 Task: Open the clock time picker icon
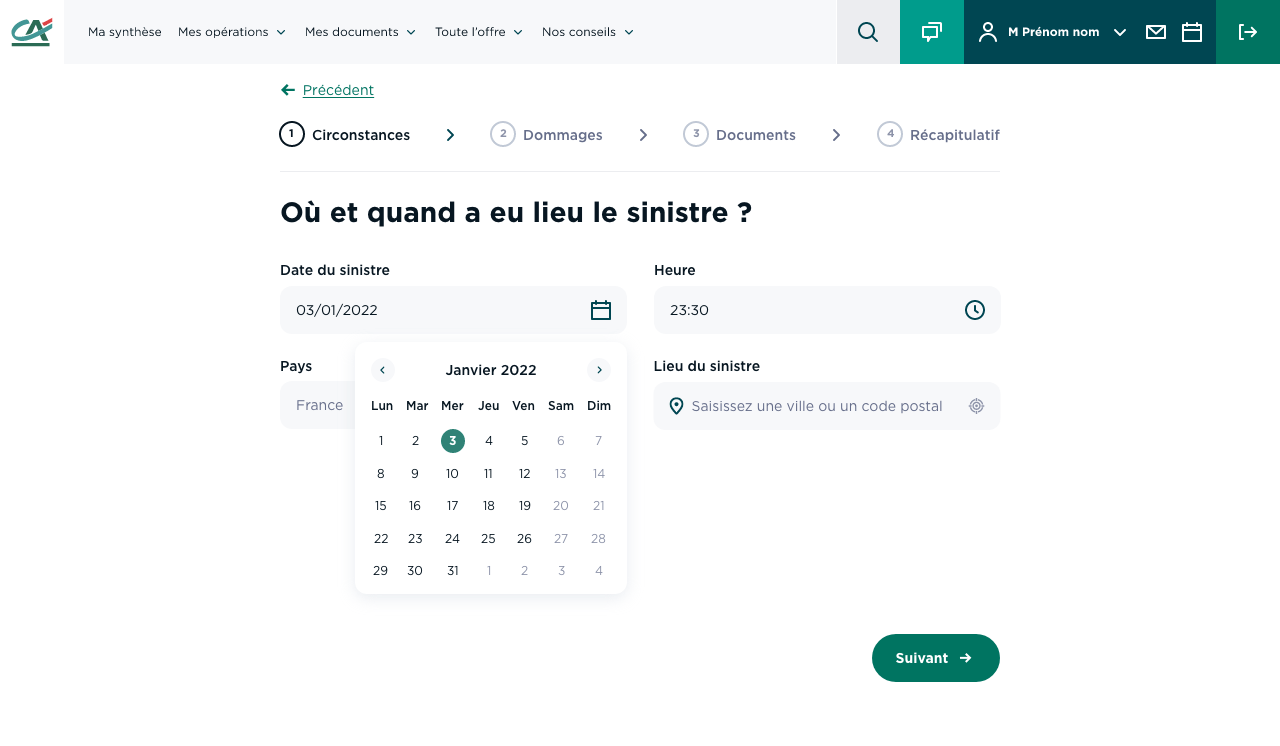pyautogui.click(x=975, y=310)
